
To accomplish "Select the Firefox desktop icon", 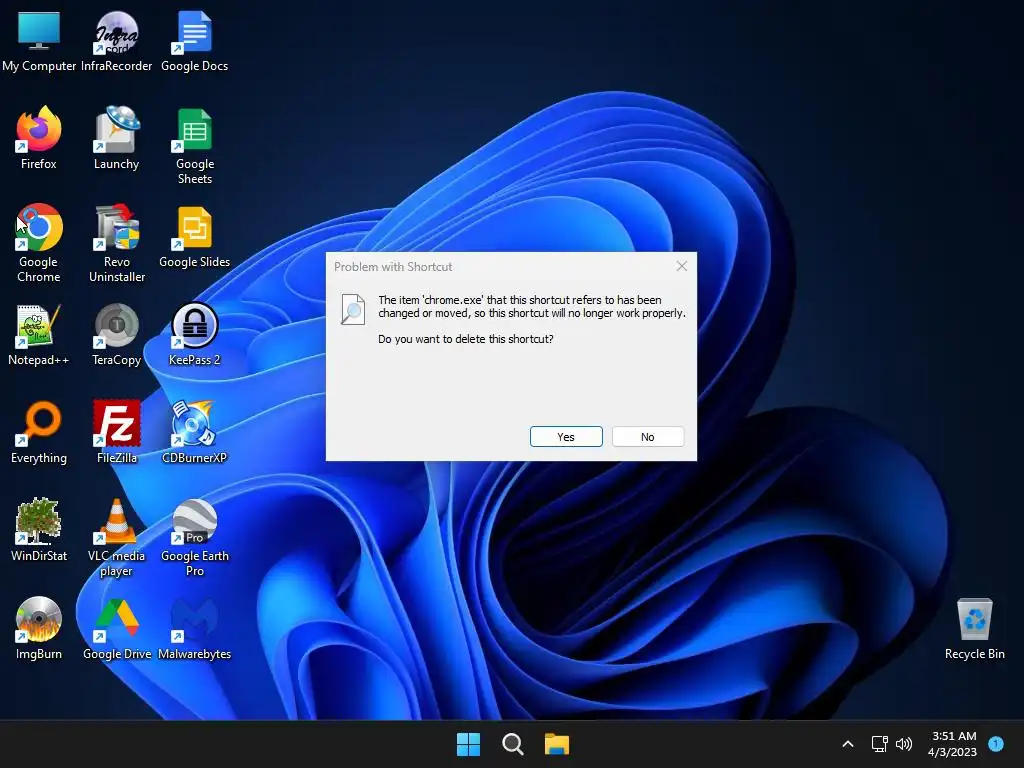I will point(39,138).
